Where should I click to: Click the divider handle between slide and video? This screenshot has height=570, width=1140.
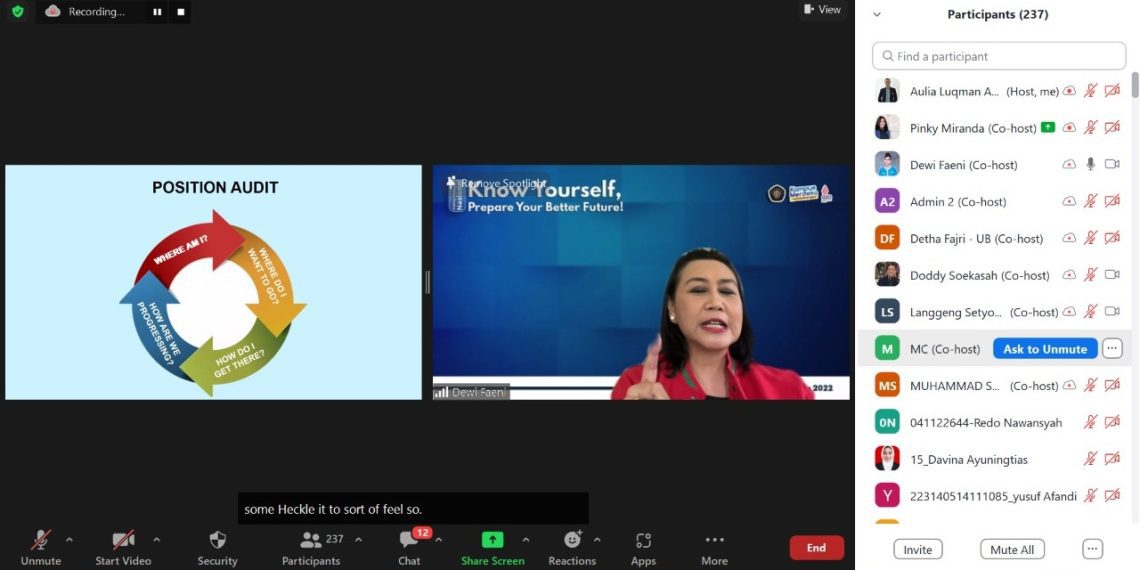click(x=428, y=282)
